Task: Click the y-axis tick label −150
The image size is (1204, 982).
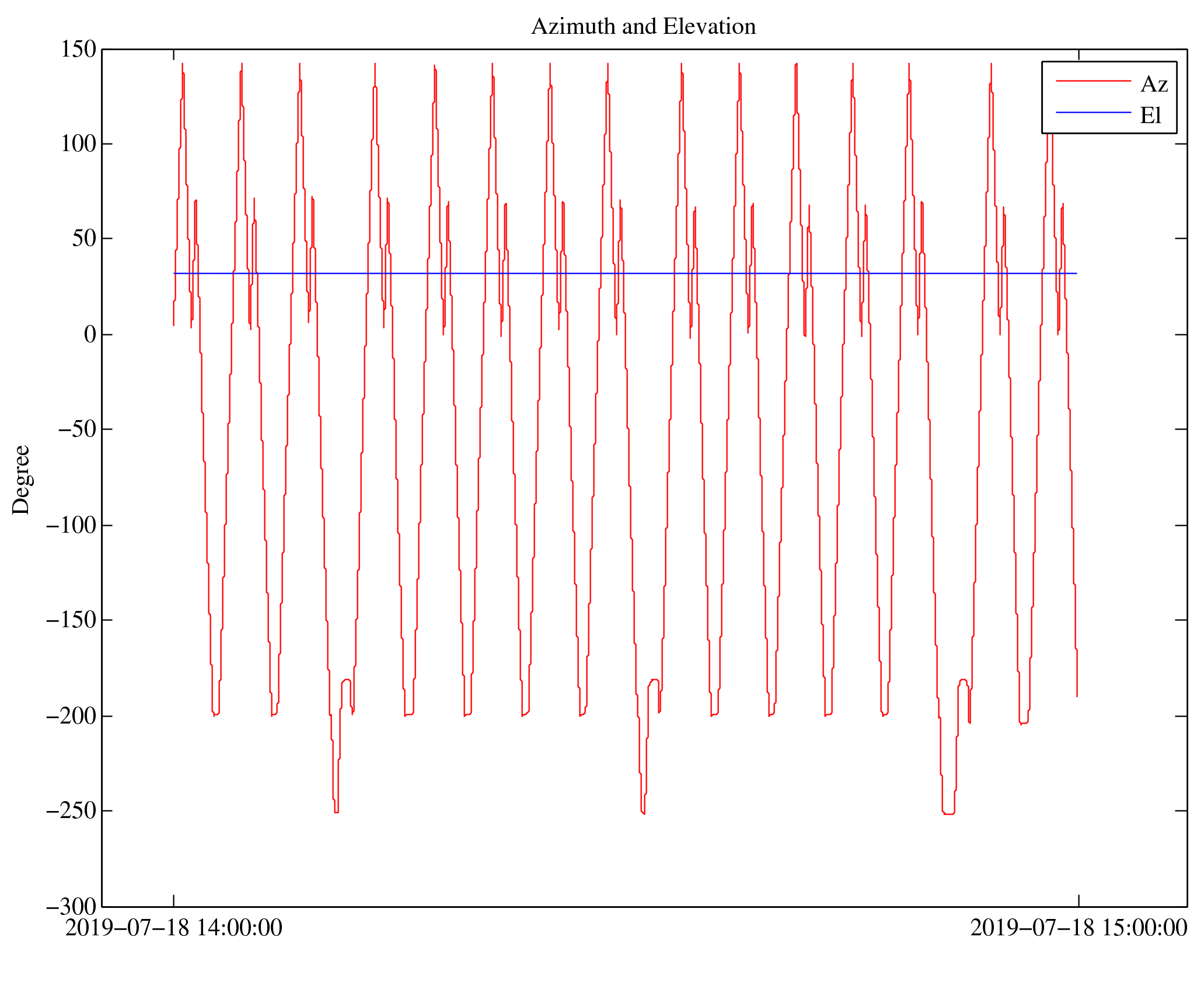Action: [71, 620]
